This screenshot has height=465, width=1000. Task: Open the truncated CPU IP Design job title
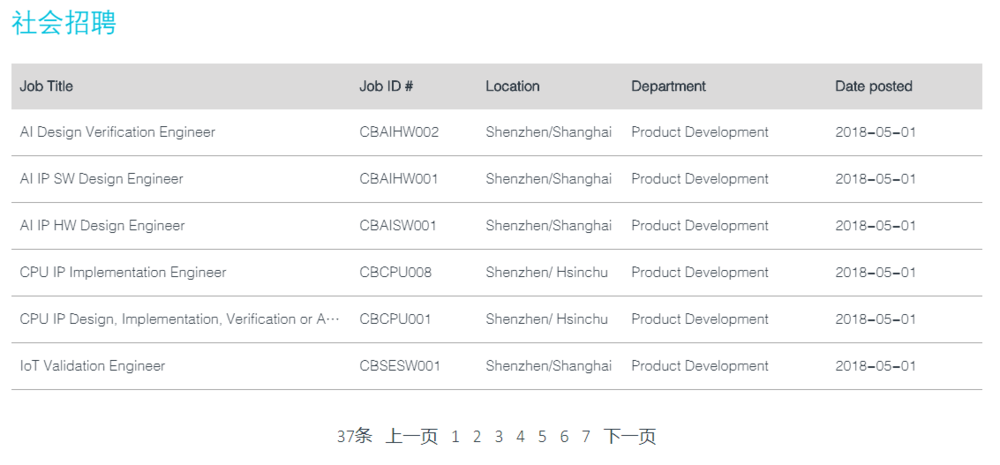point(179,319)
